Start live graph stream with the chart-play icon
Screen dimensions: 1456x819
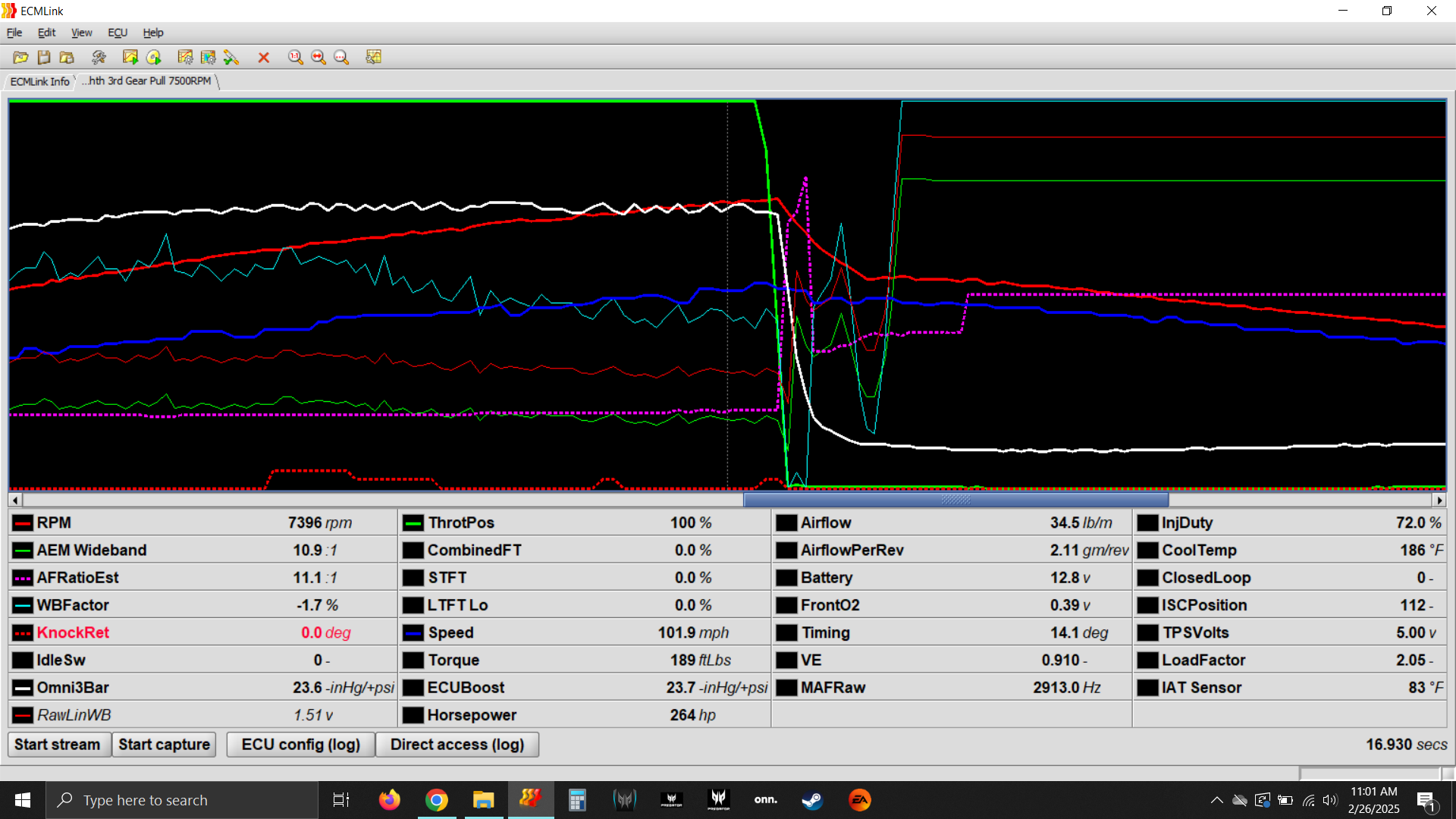point(130,57)
